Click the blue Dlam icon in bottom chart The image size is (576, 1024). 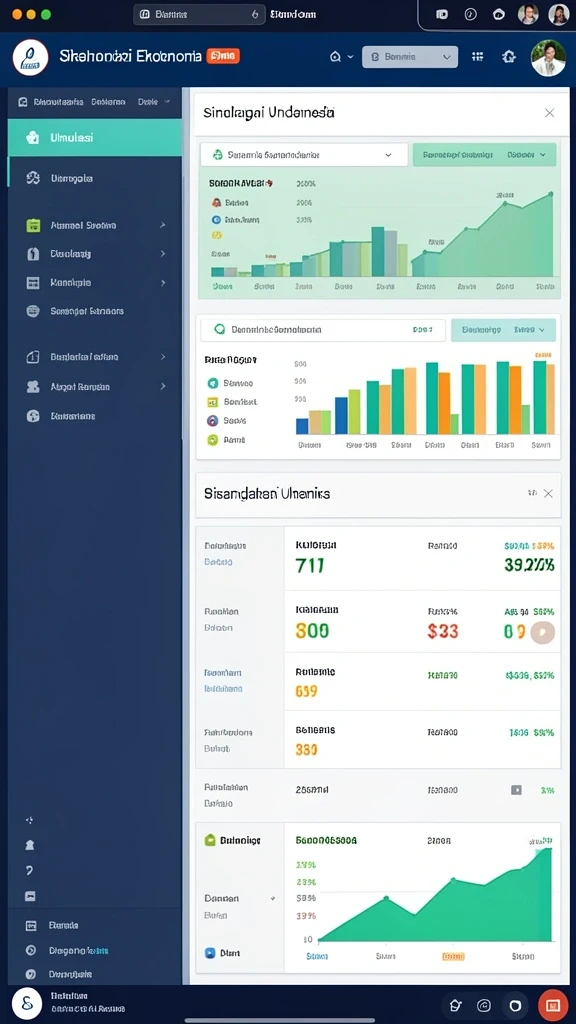(x=210, y=953)
